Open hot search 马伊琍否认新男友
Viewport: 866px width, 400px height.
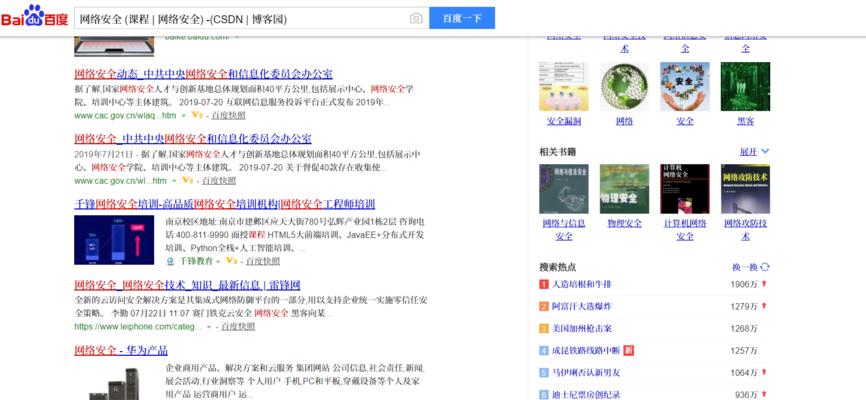pyautogui.click(x=587, y=373)
